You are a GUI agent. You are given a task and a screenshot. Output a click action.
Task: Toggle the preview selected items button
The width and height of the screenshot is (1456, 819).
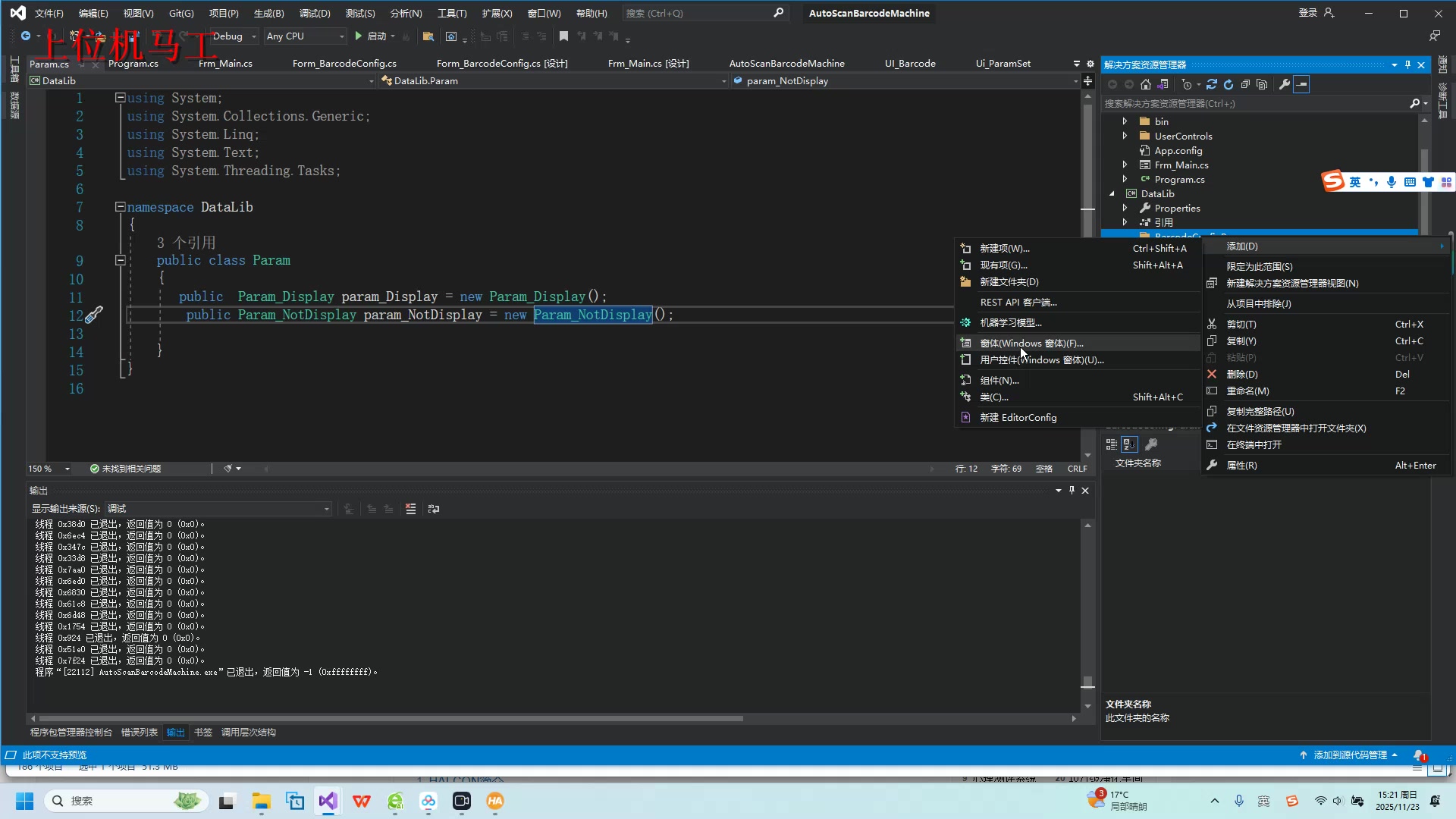pos(1302,84)
